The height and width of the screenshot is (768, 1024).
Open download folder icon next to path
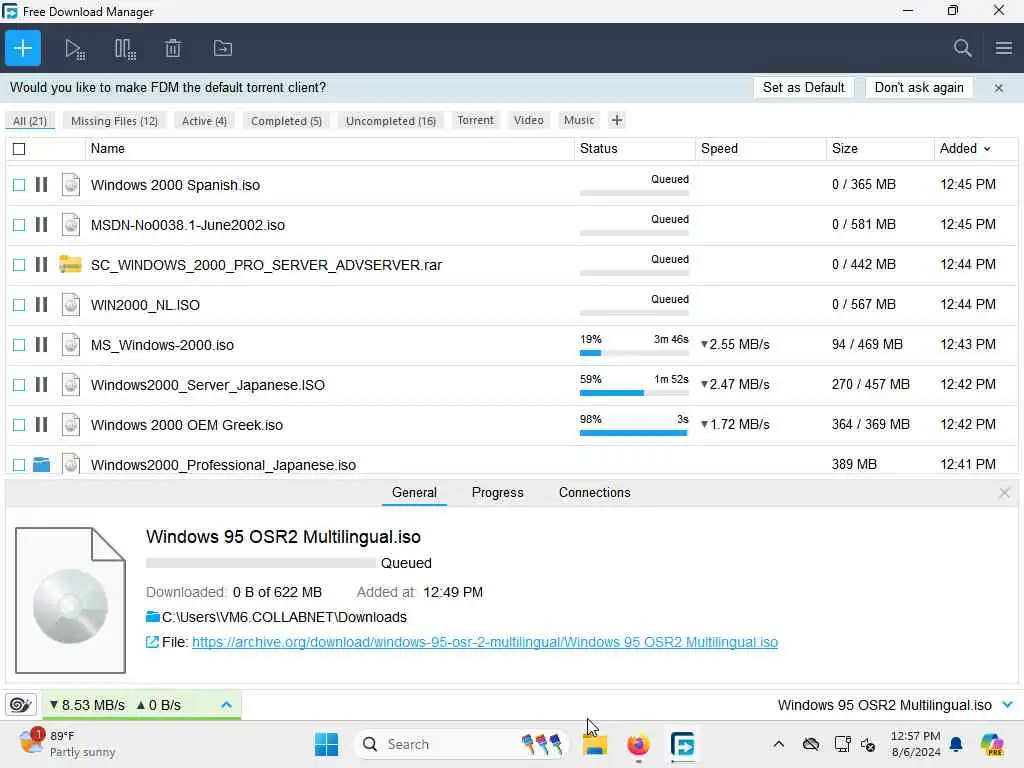(x=153, y=617)
